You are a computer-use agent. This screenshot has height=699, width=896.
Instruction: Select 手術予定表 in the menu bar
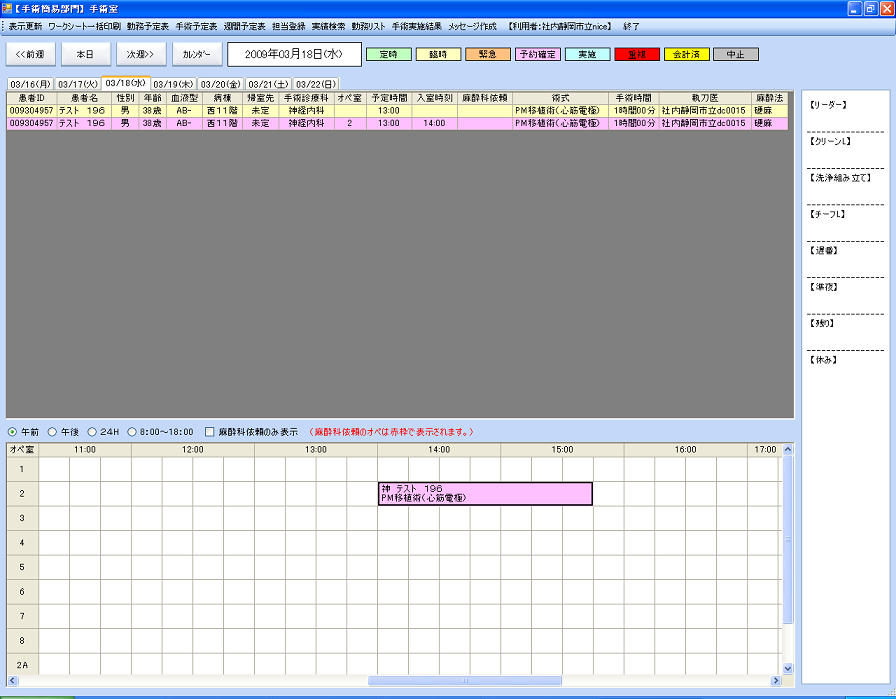click(197, 26)
